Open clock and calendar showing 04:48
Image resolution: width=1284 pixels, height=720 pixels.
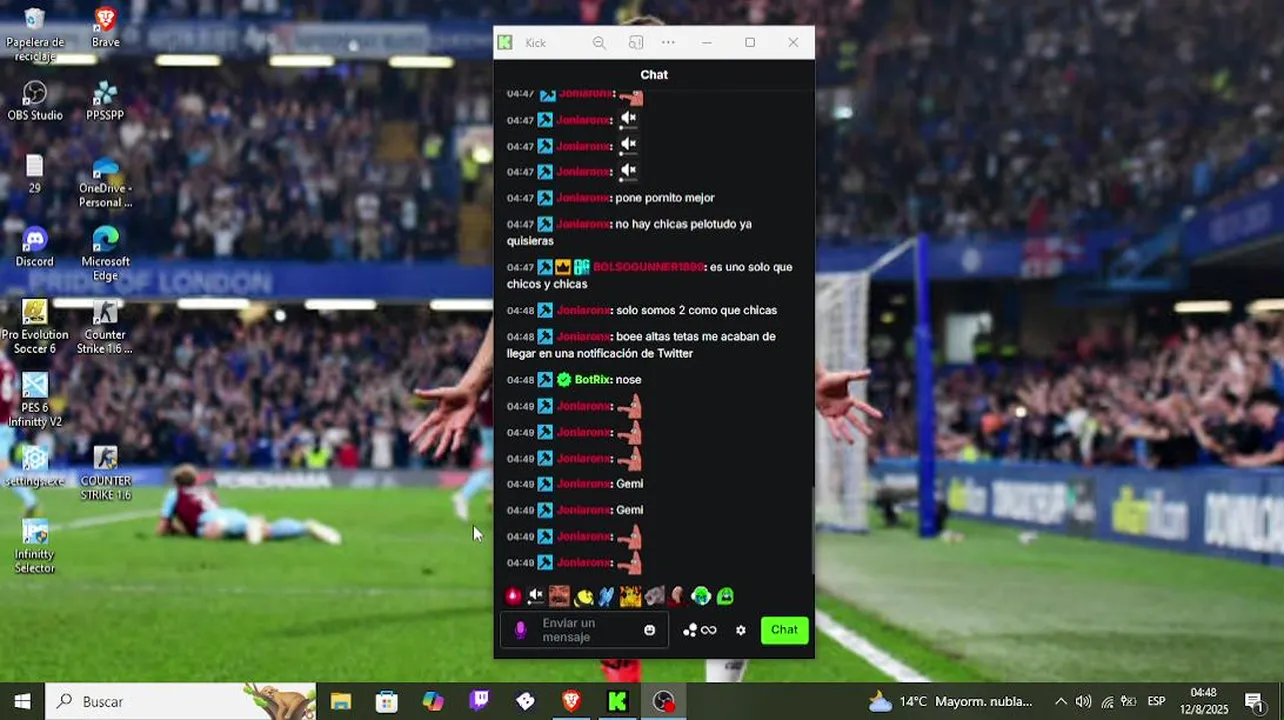coord(1204,701)
